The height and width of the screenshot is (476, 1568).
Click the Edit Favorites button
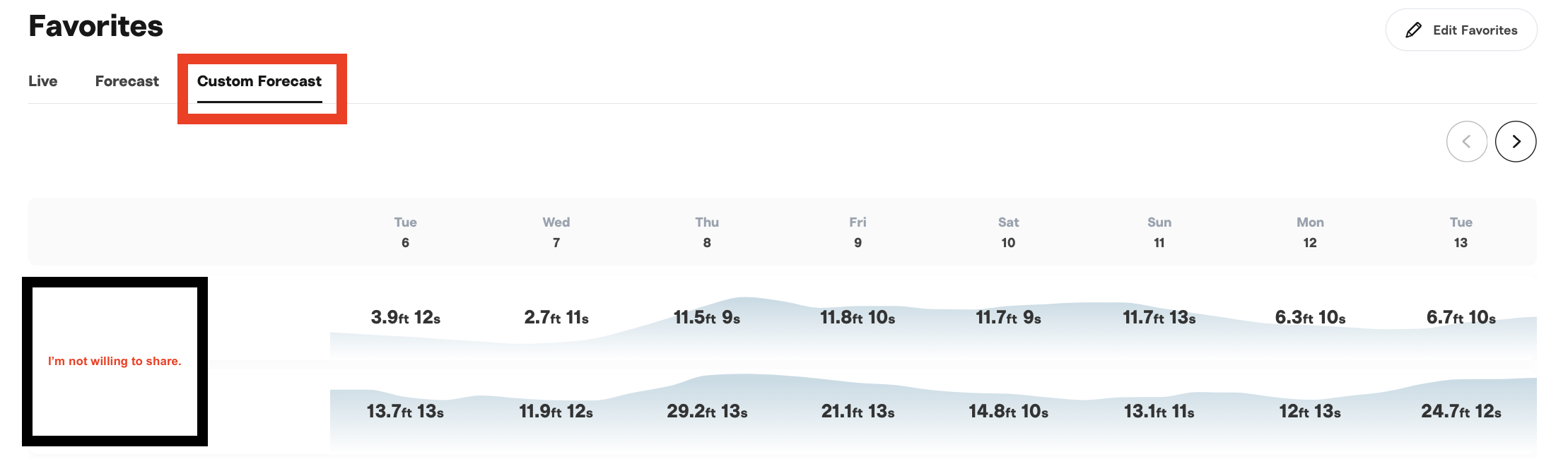[x=1461, y=30]
